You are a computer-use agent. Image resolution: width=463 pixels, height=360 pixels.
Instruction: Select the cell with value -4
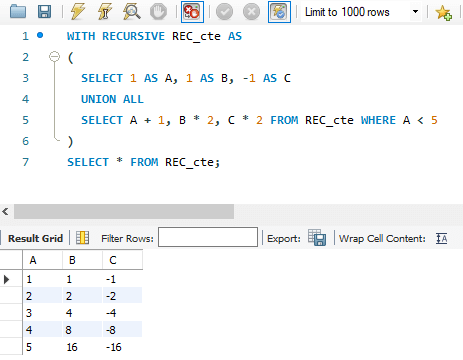click(122, 313)
